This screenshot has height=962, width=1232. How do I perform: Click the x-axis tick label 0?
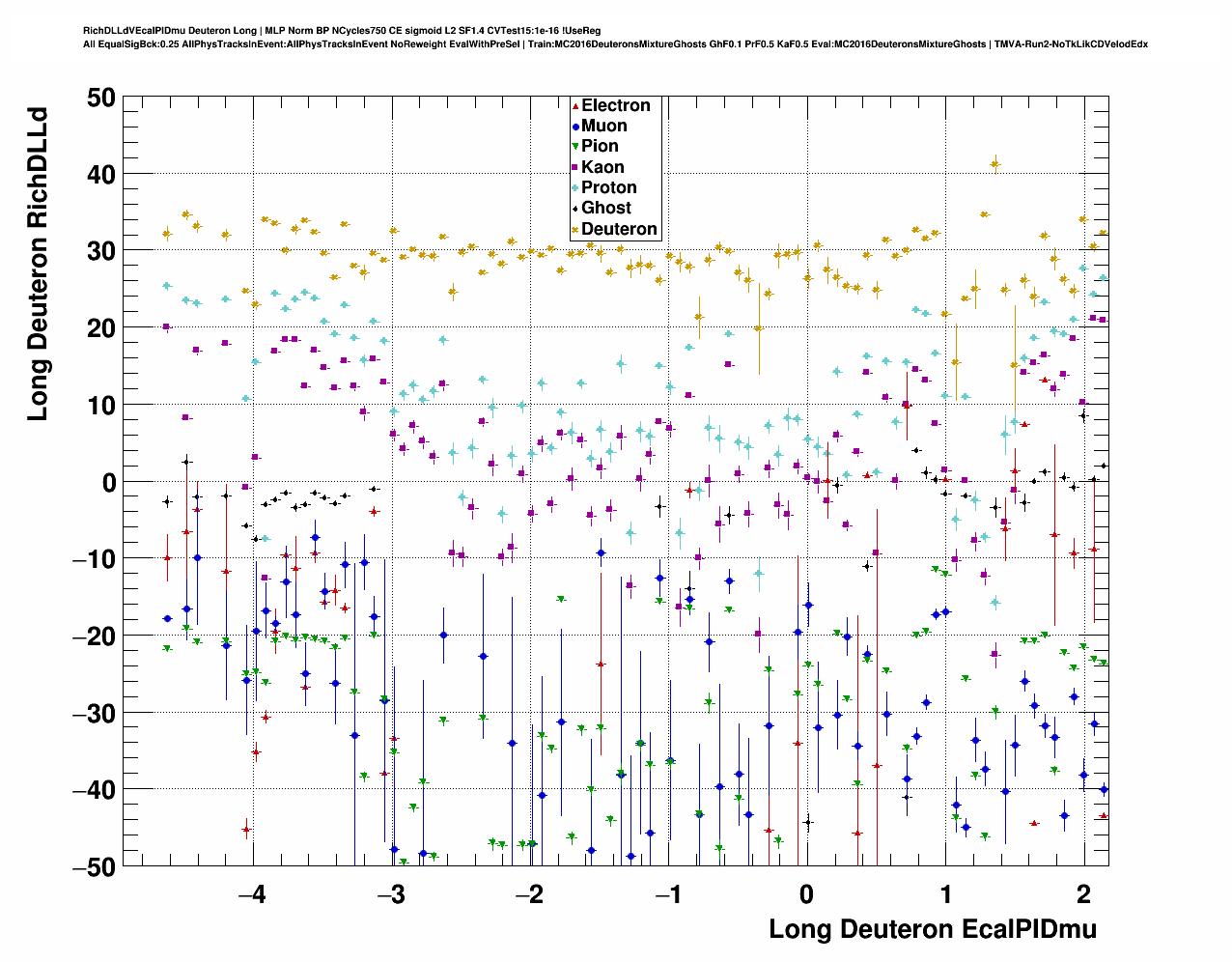coord(805,894)
